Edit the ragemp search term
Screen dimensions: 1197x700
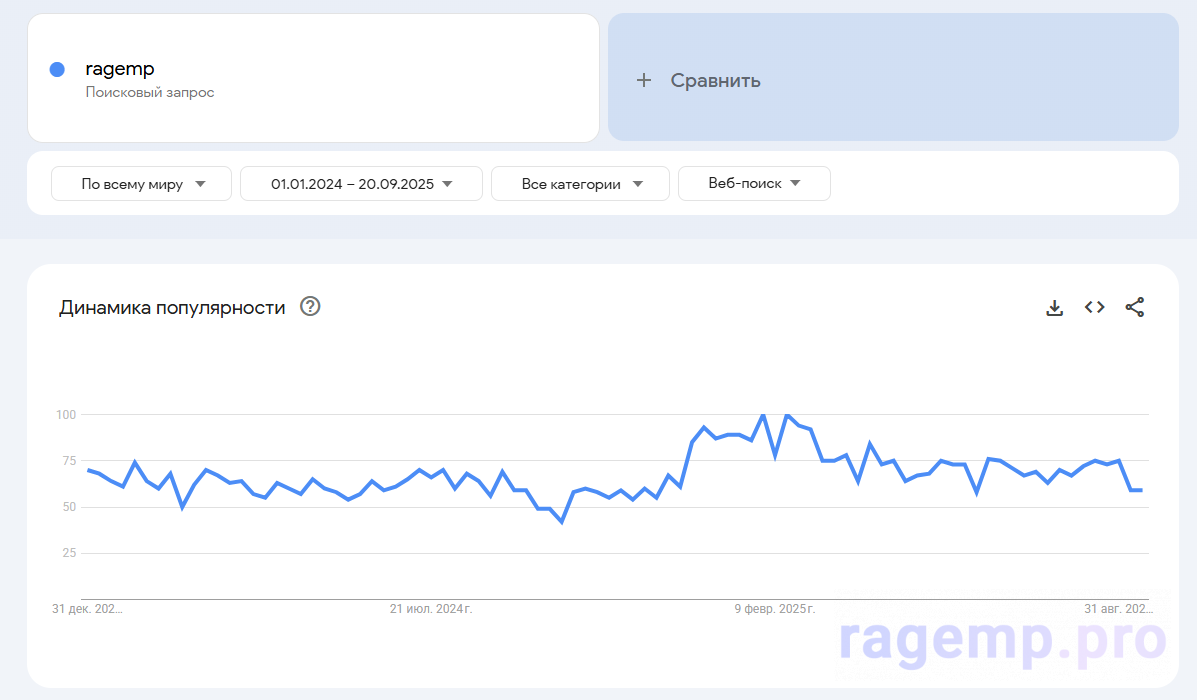coord(120,69)
